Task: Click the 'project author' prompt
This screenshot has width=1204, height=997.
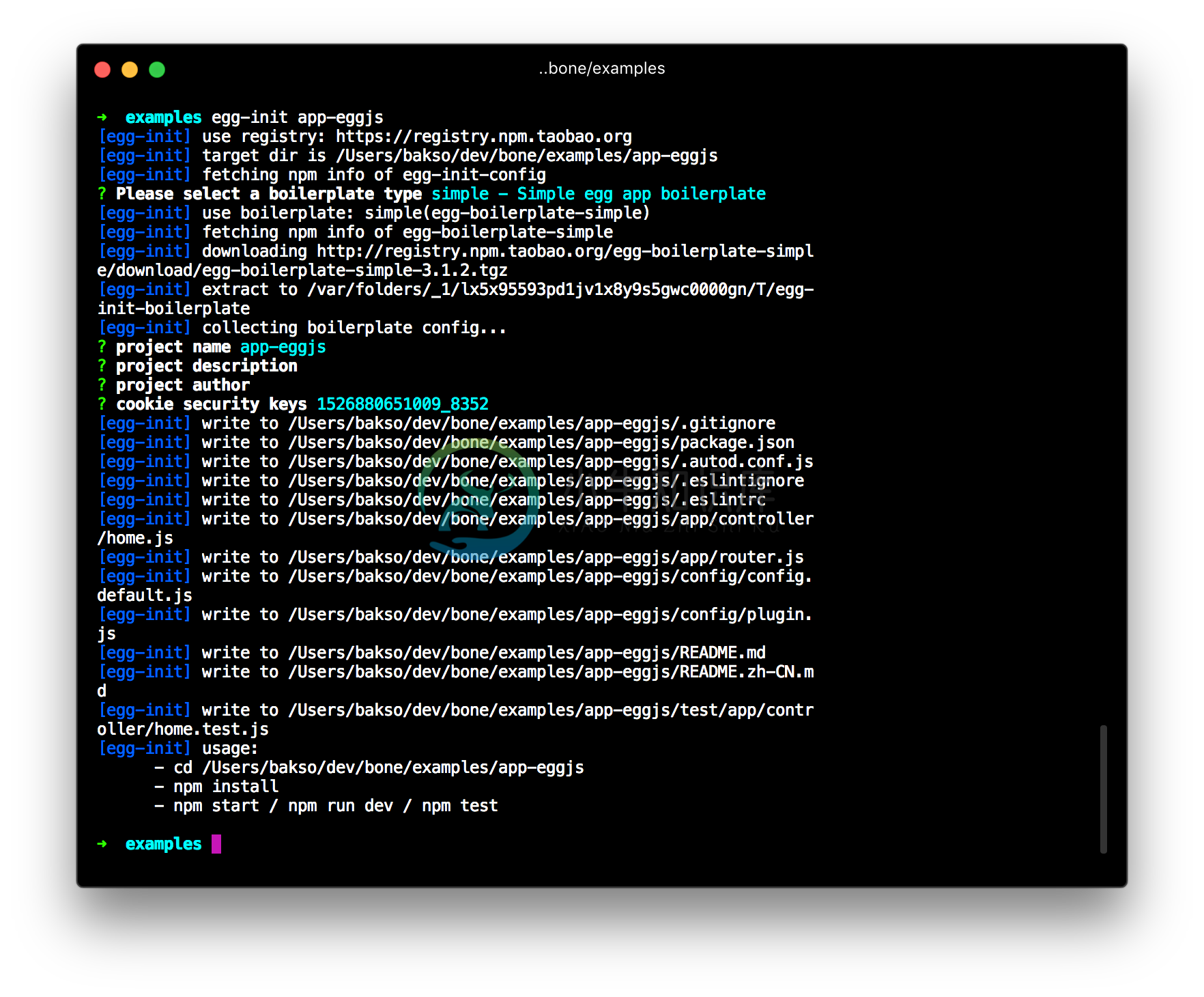Action: pos(183,385)
